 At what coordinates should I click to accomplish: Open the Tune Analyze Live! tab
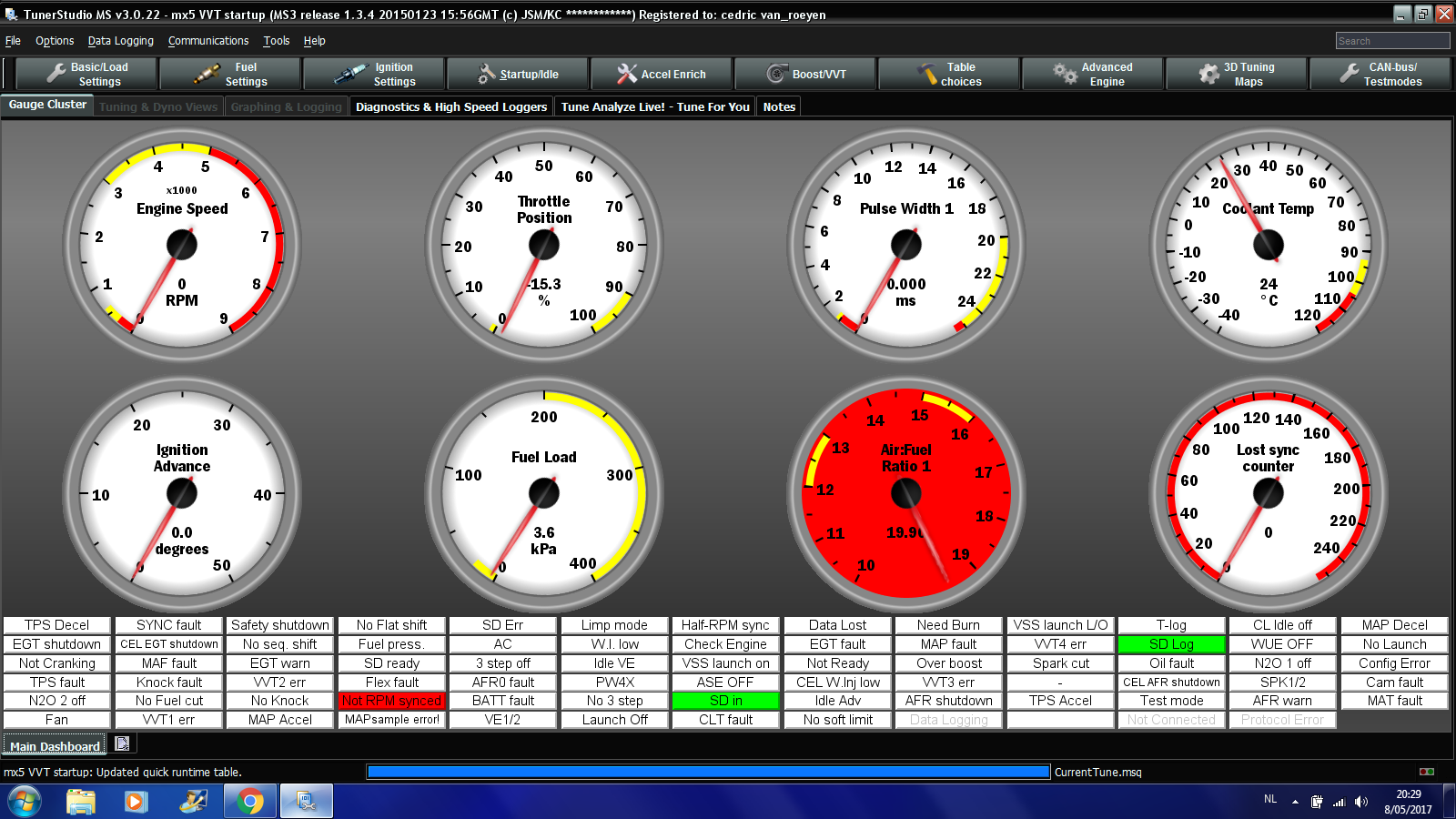coord(655,106)
